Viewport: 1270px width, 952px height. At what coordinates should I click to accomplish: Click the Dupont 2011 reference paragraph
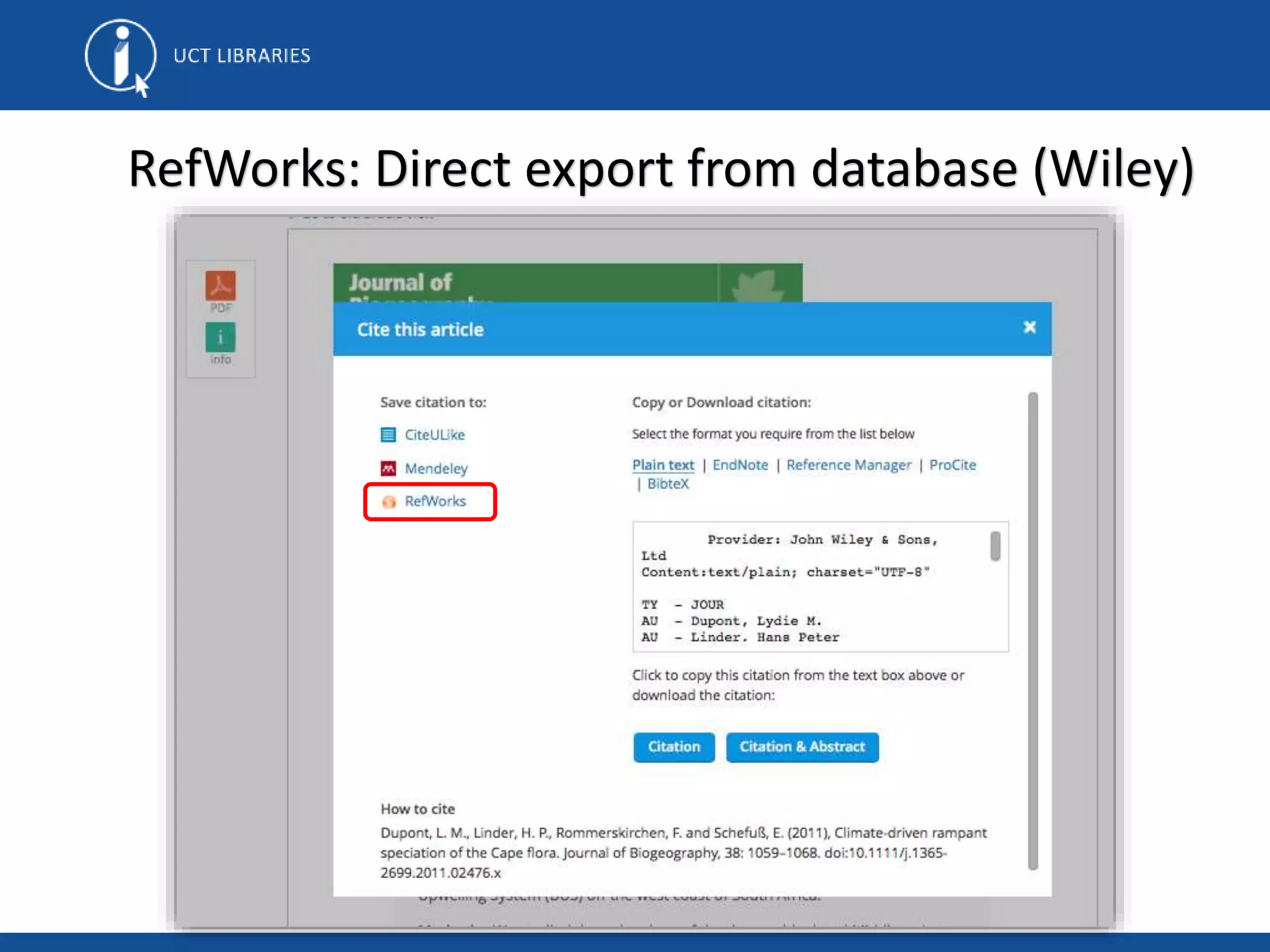[x=683, y=853]
